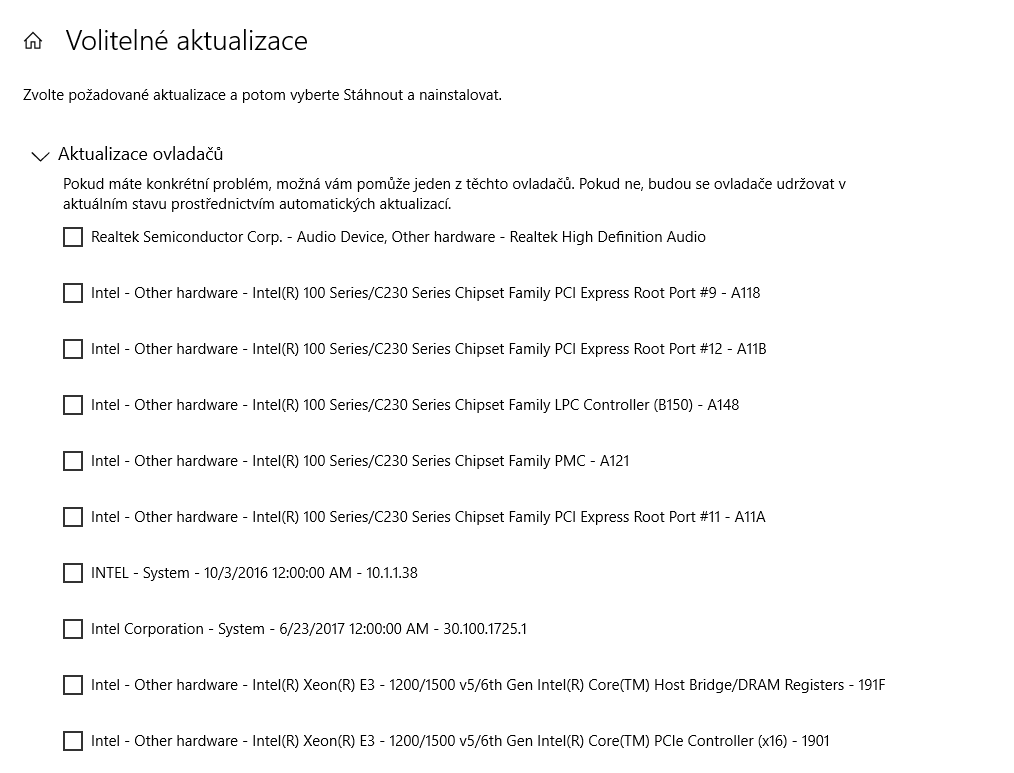Check the Chipset Family PMC - A121 box

(72, 461)
